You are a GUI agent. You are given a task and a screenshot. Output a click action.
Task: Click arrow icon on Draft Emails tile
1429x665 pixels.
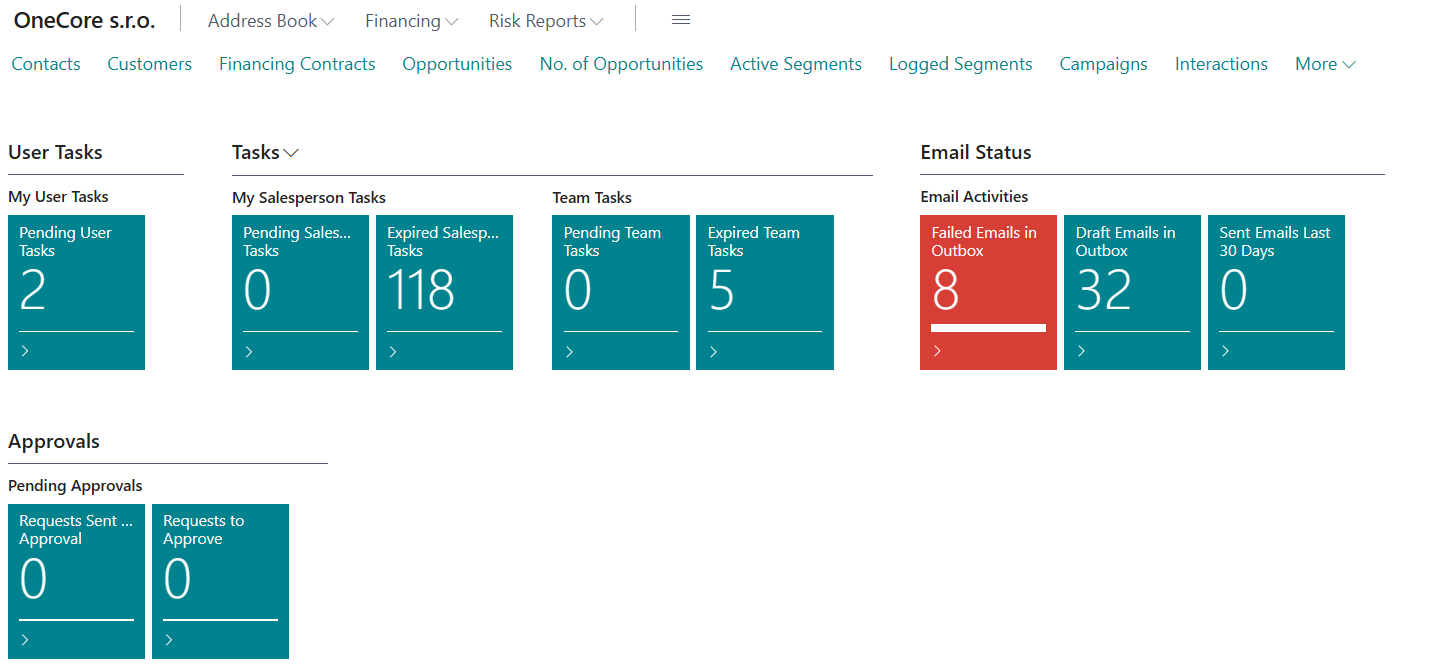coord(1081,351)
